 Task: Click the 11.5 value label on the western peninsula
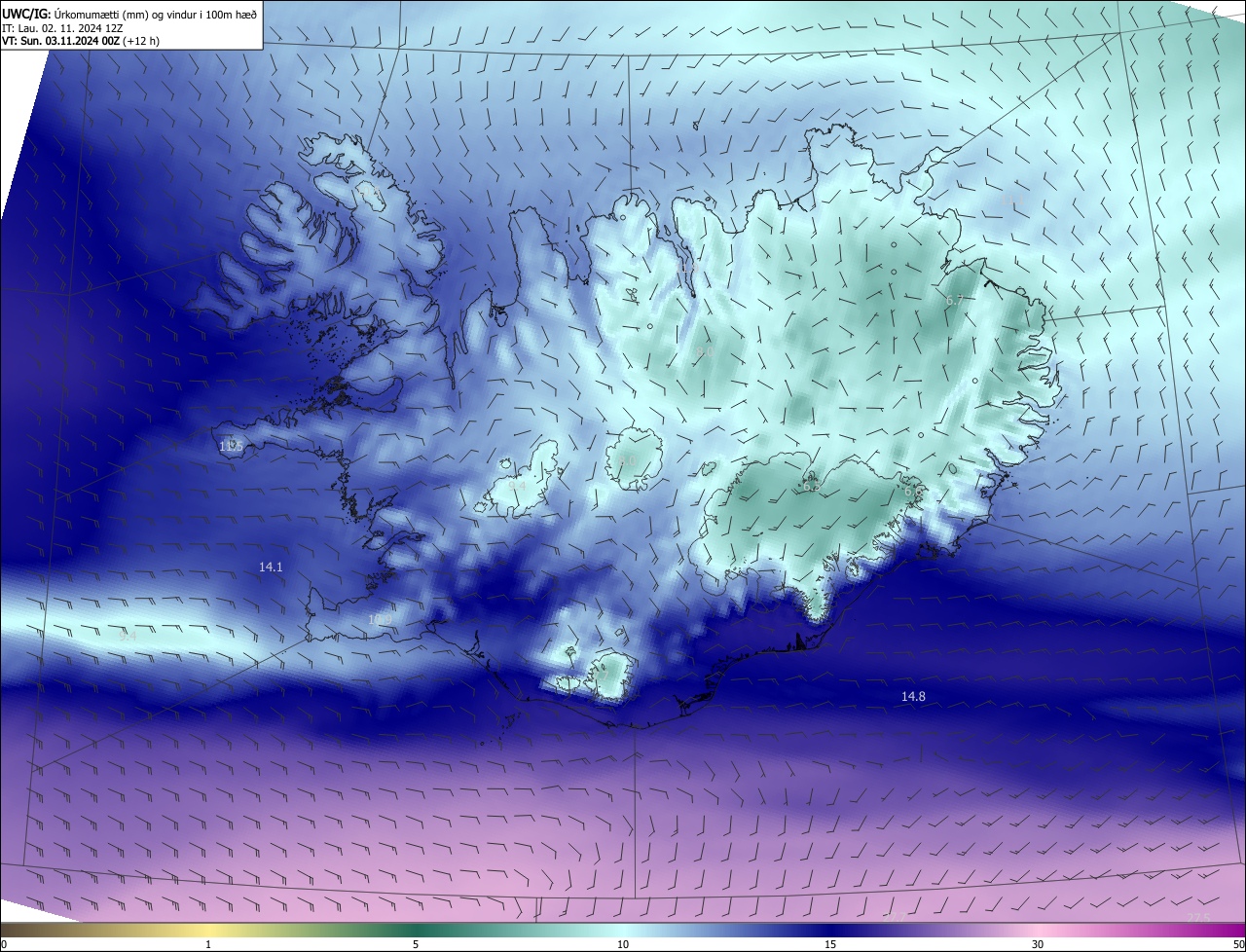231,446
